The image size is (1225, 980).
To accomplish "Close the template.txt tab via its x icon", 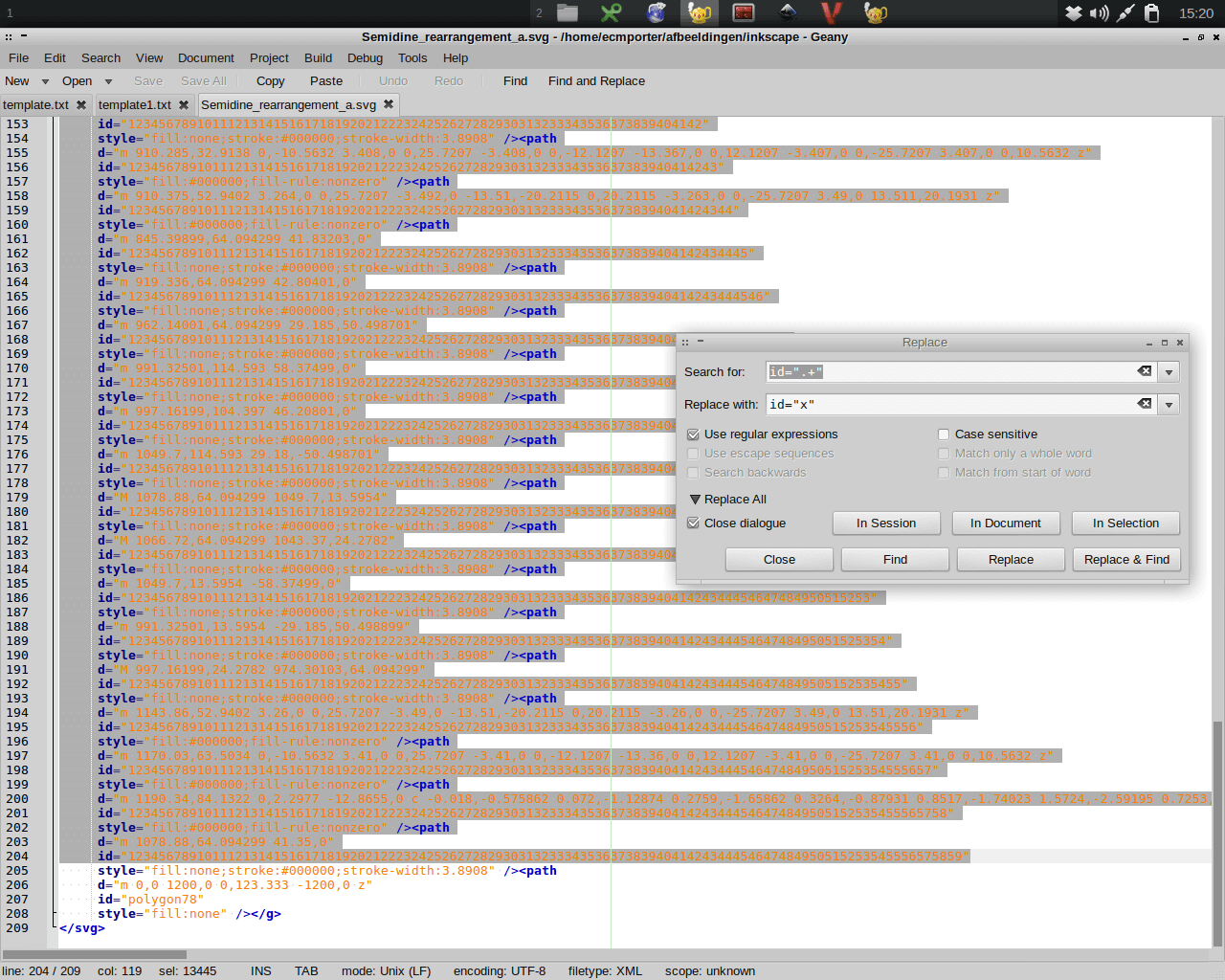I will (80, 105).
